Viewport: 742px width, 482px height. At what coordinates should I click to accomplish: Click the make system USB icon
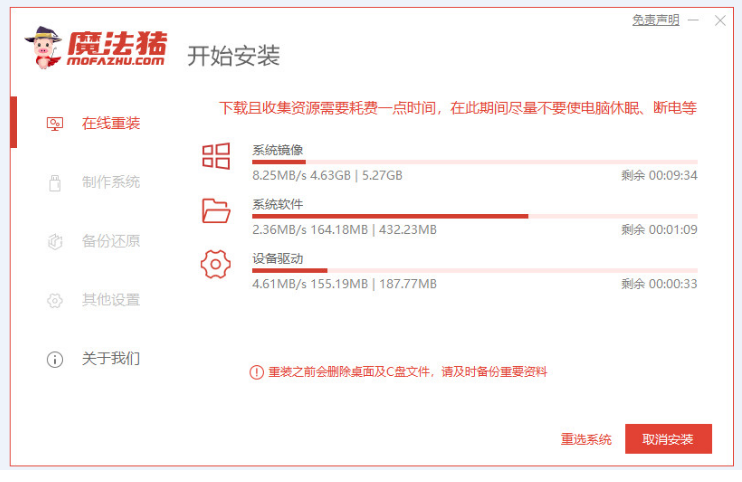pos(56,183)
